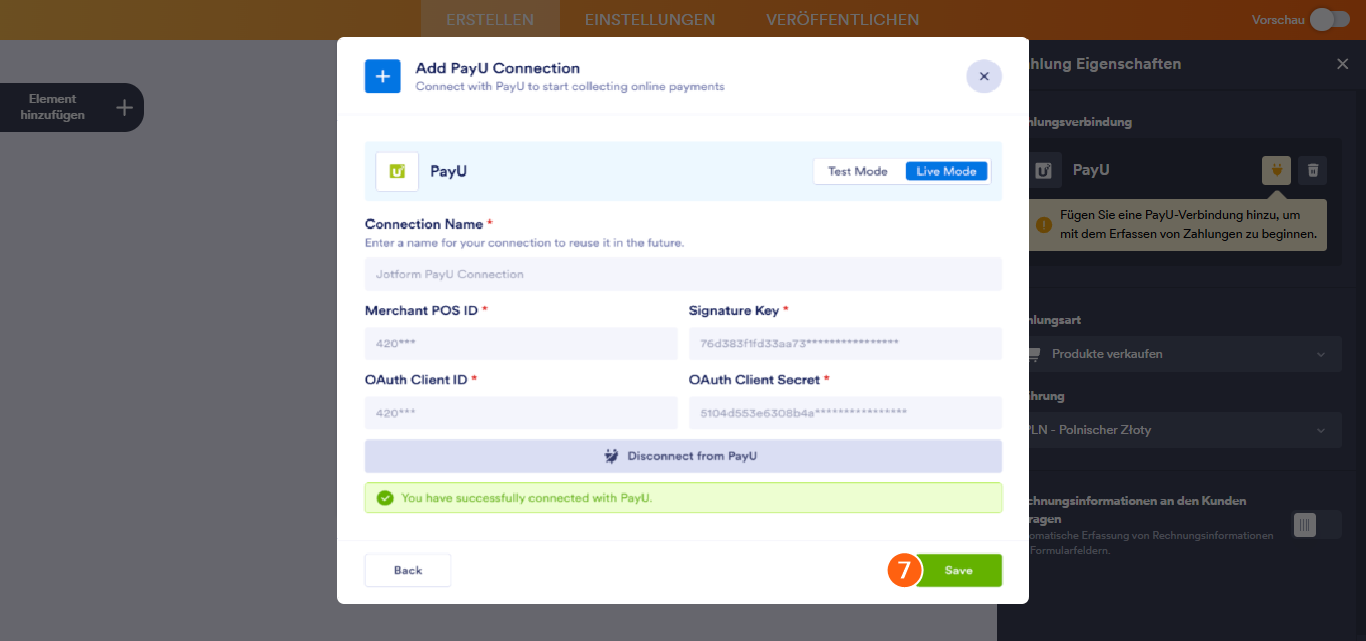Screen dimensions: 1366x641
Task: Click the green checkmark in the success message
Action: pos(385,497)
